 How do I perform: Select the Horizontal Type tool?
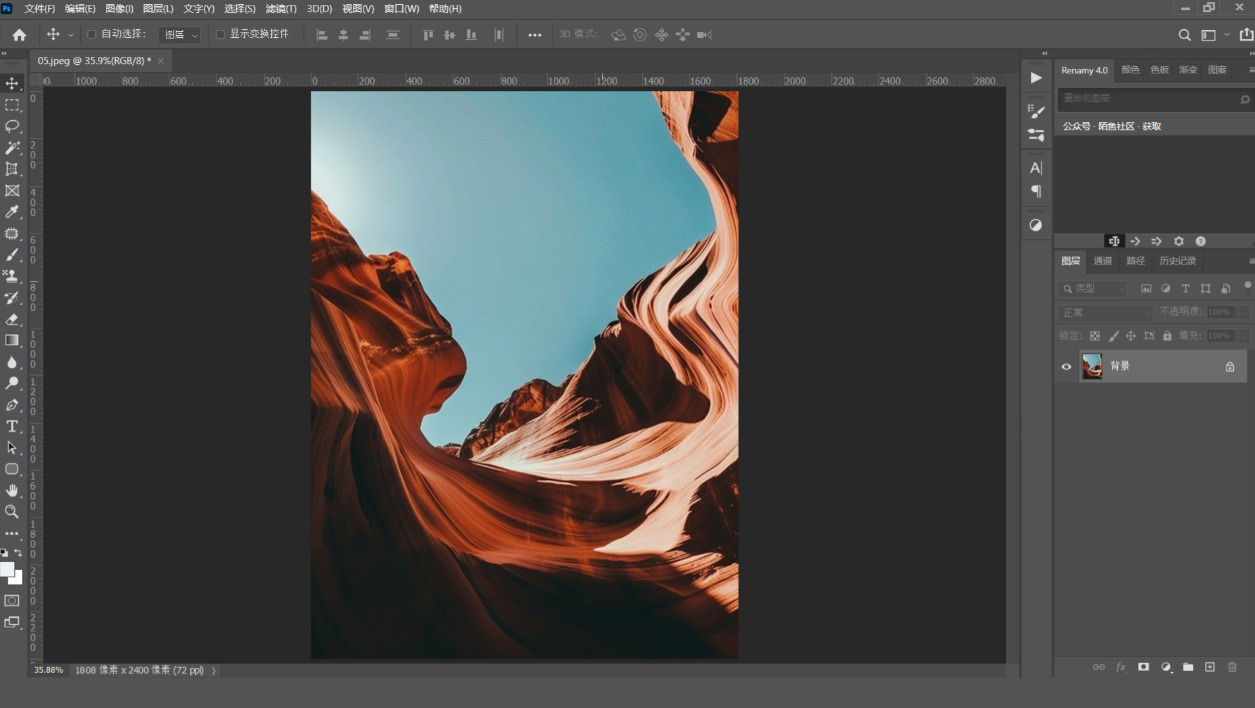coord(12,426)
